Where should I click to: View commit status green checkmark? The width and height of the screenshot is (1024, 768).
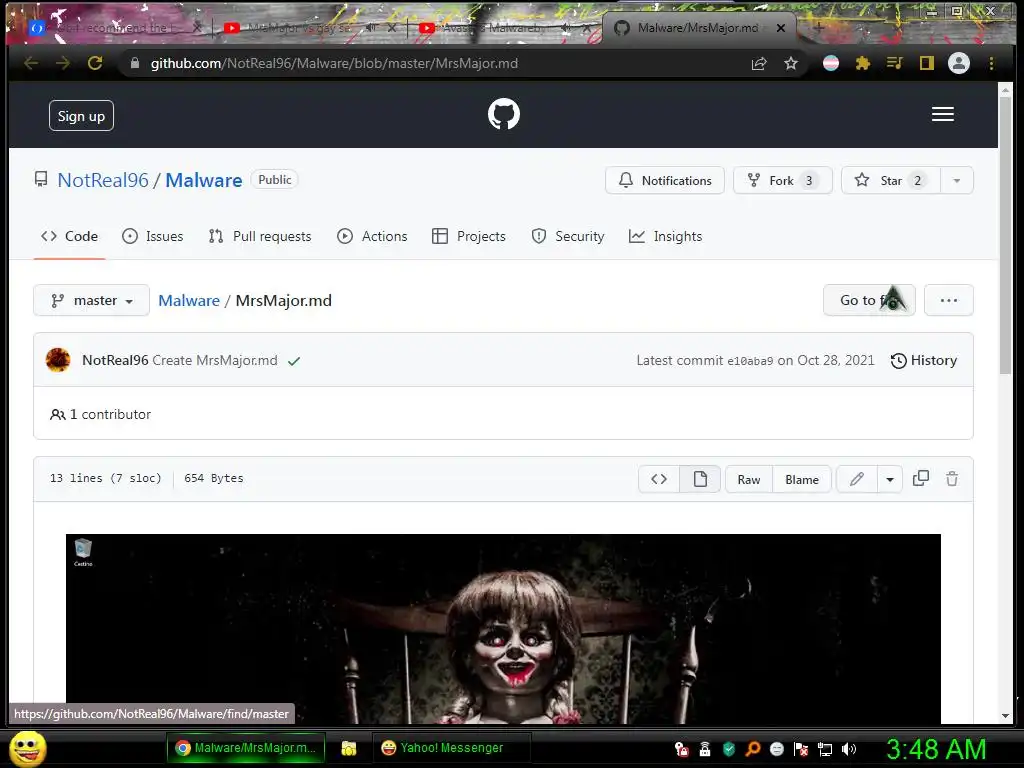click(294, 360)
